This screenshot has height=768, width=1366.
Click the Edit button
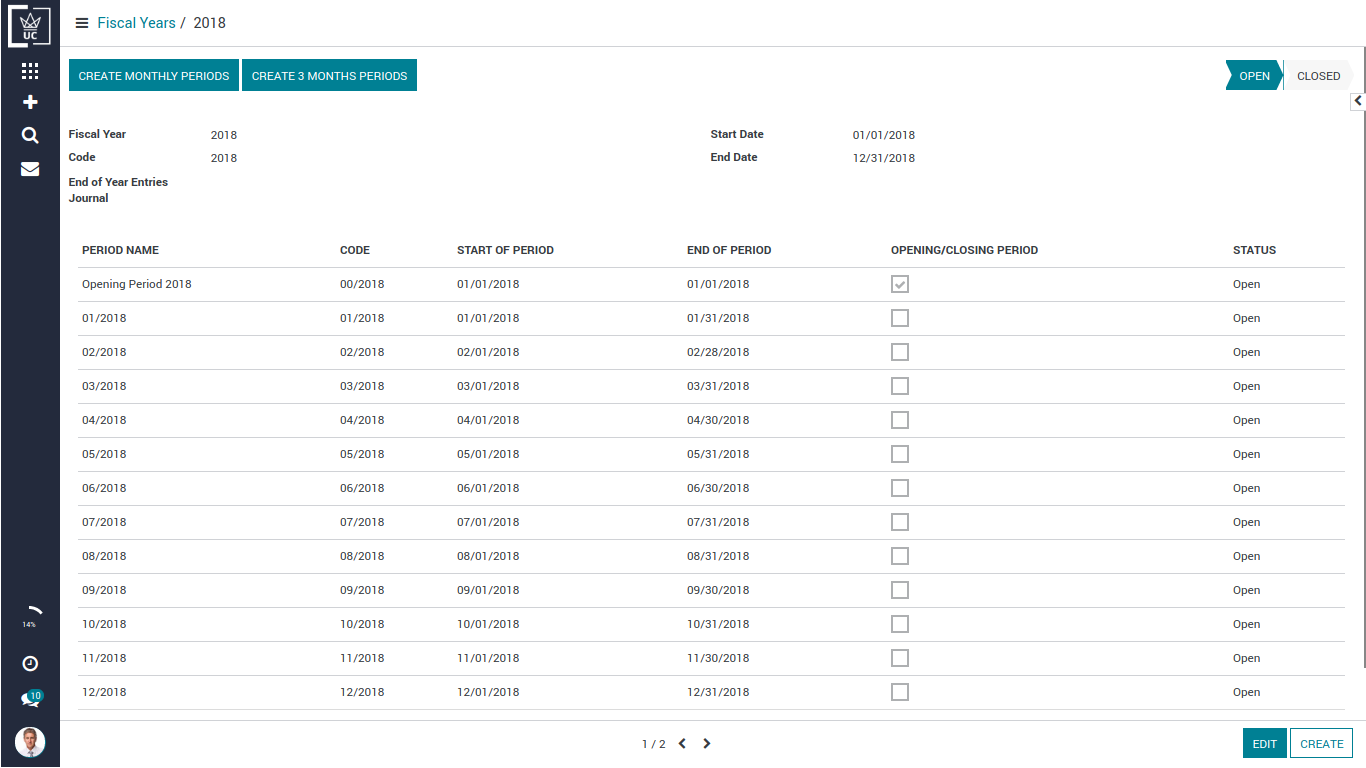1264,744
